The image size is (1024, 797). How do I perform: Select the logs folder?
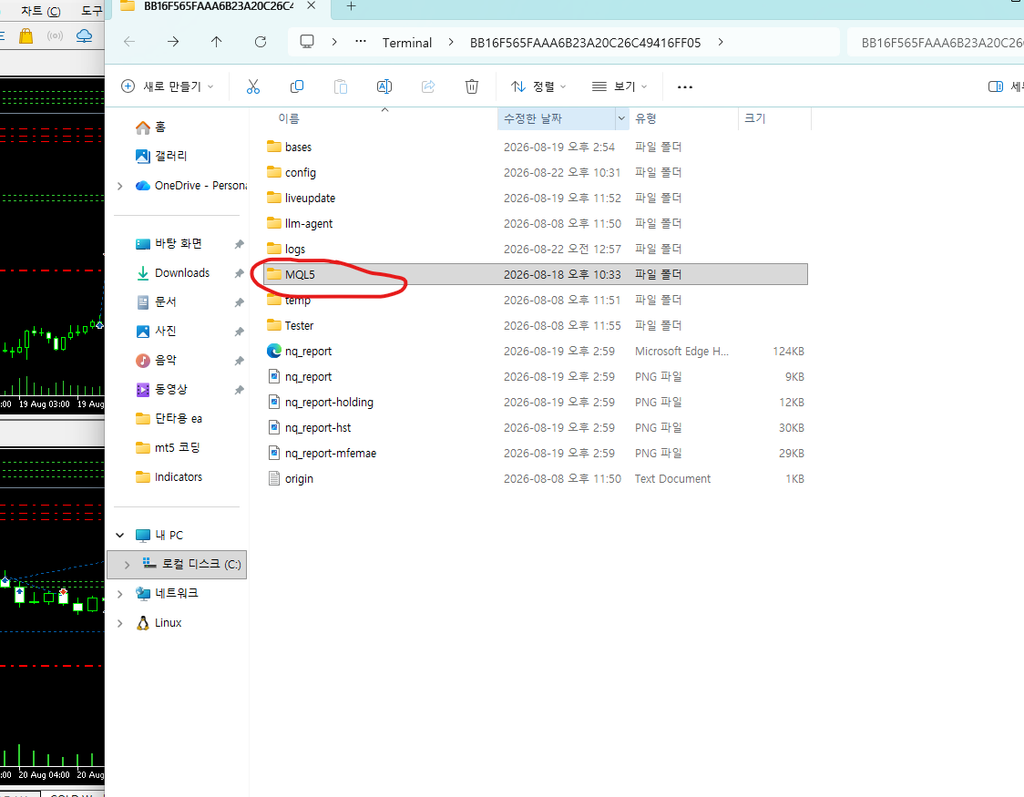click(x=535, y=249)
